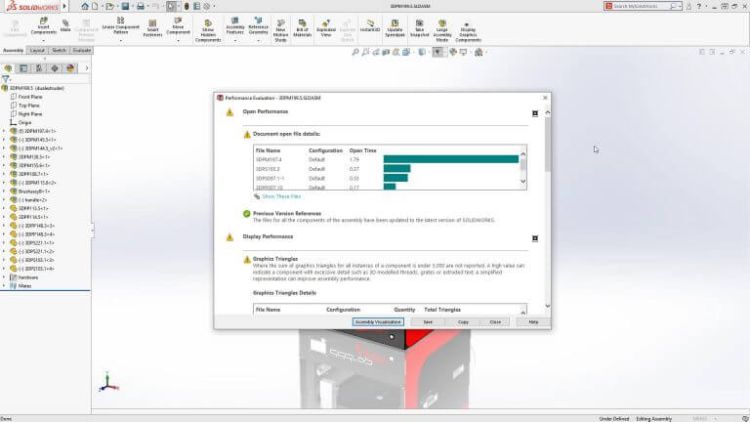
Task: Toggle Large Assembly Mode
Action: 442,31
